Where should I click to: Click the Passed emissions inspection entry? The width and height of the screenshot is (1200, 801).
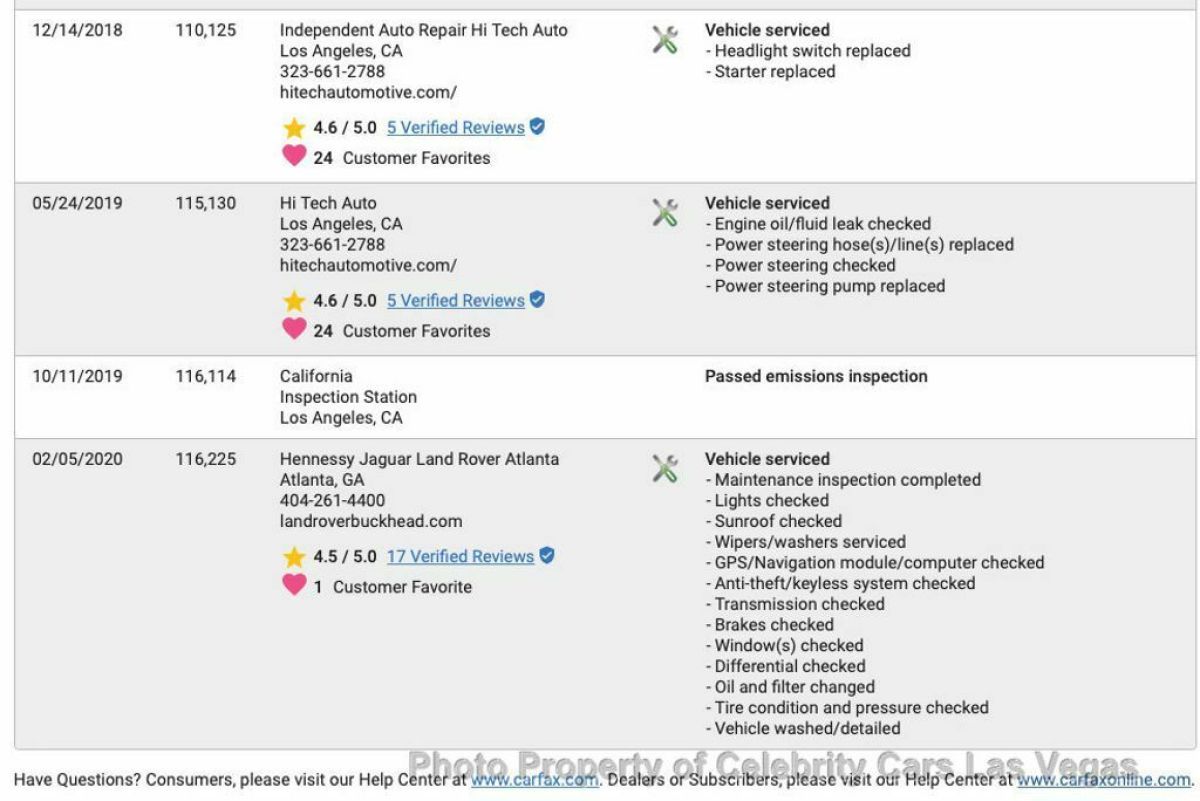coord(816,377)
